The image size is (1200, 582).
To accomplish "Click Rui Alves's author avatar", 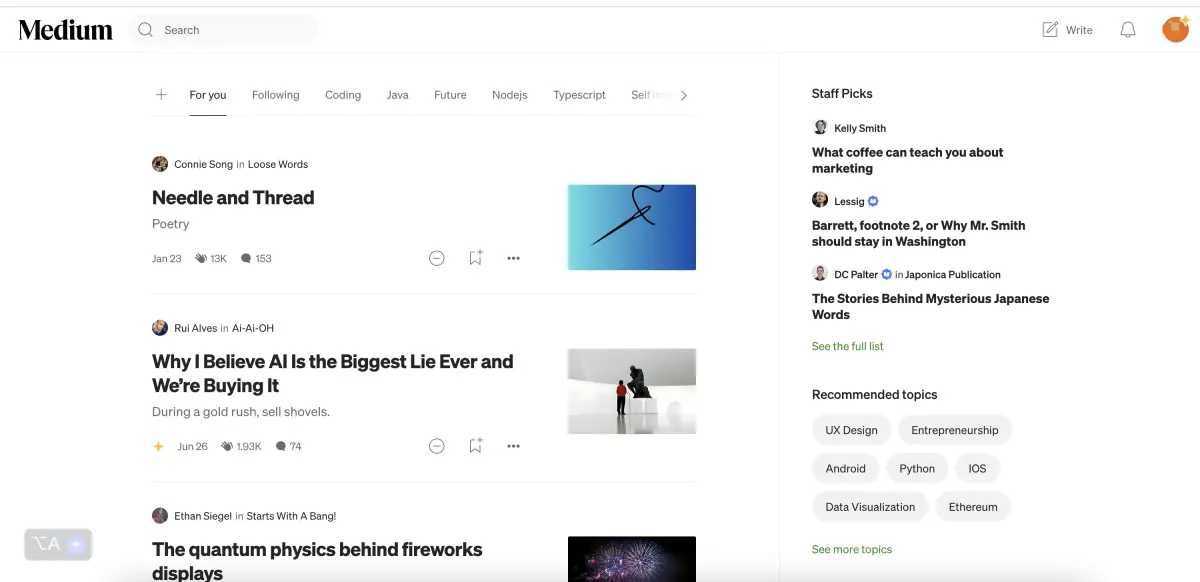I will [x=160, y=328].
